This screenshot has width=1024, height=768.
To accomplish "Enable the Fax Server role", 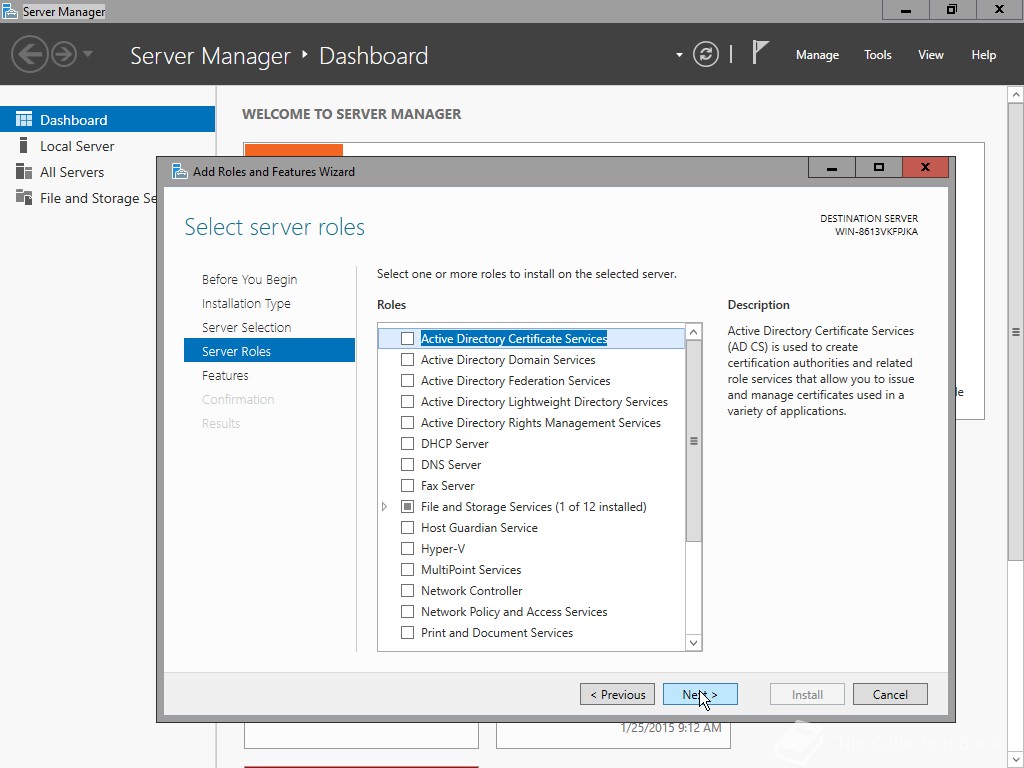I will click(407, 485).
